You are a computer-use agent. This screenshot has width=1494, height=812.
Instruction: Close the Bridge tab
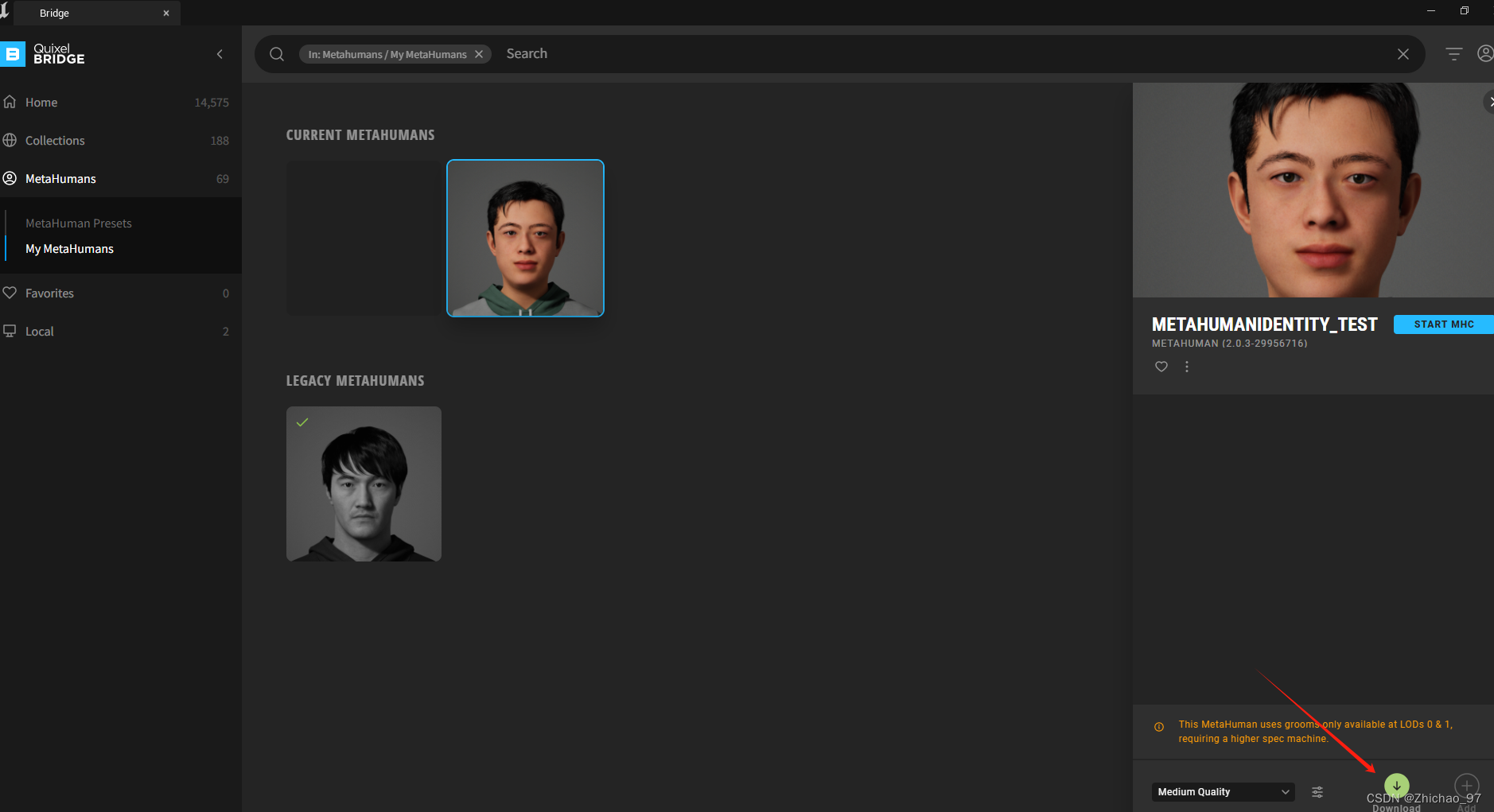tap(166, 14)
